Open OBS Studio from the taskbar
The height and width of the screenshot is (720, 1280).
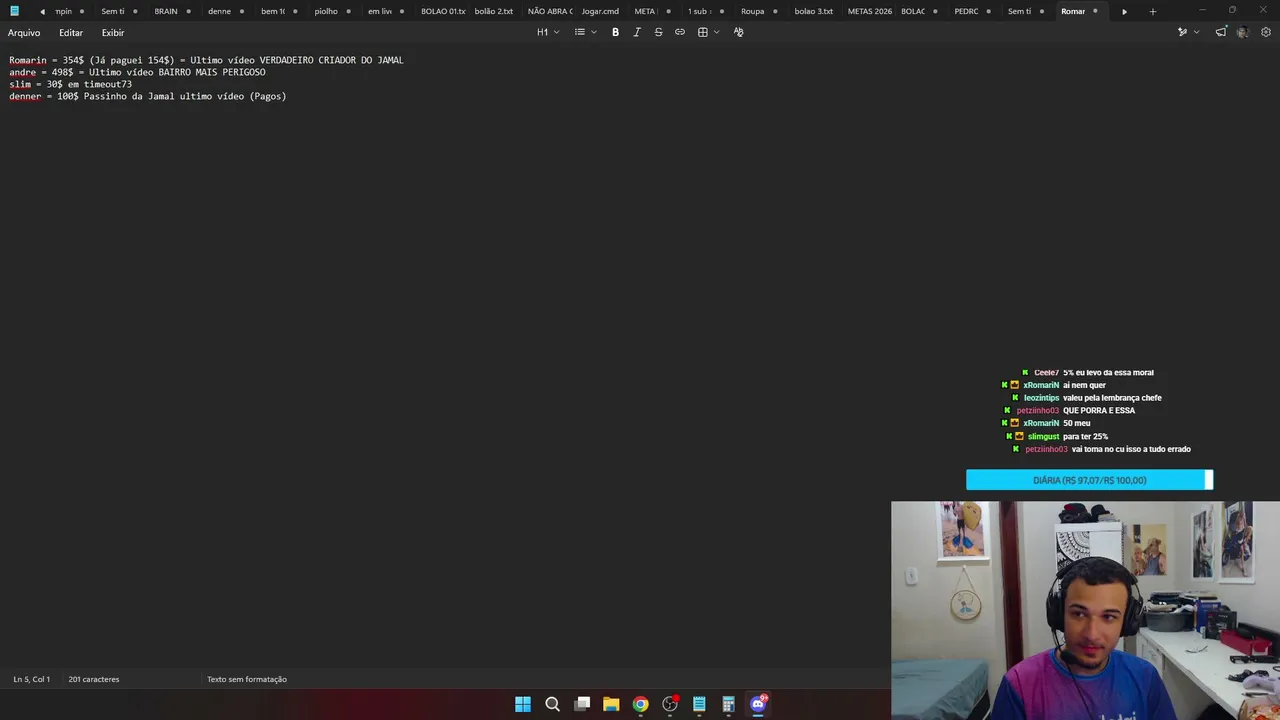670,704
